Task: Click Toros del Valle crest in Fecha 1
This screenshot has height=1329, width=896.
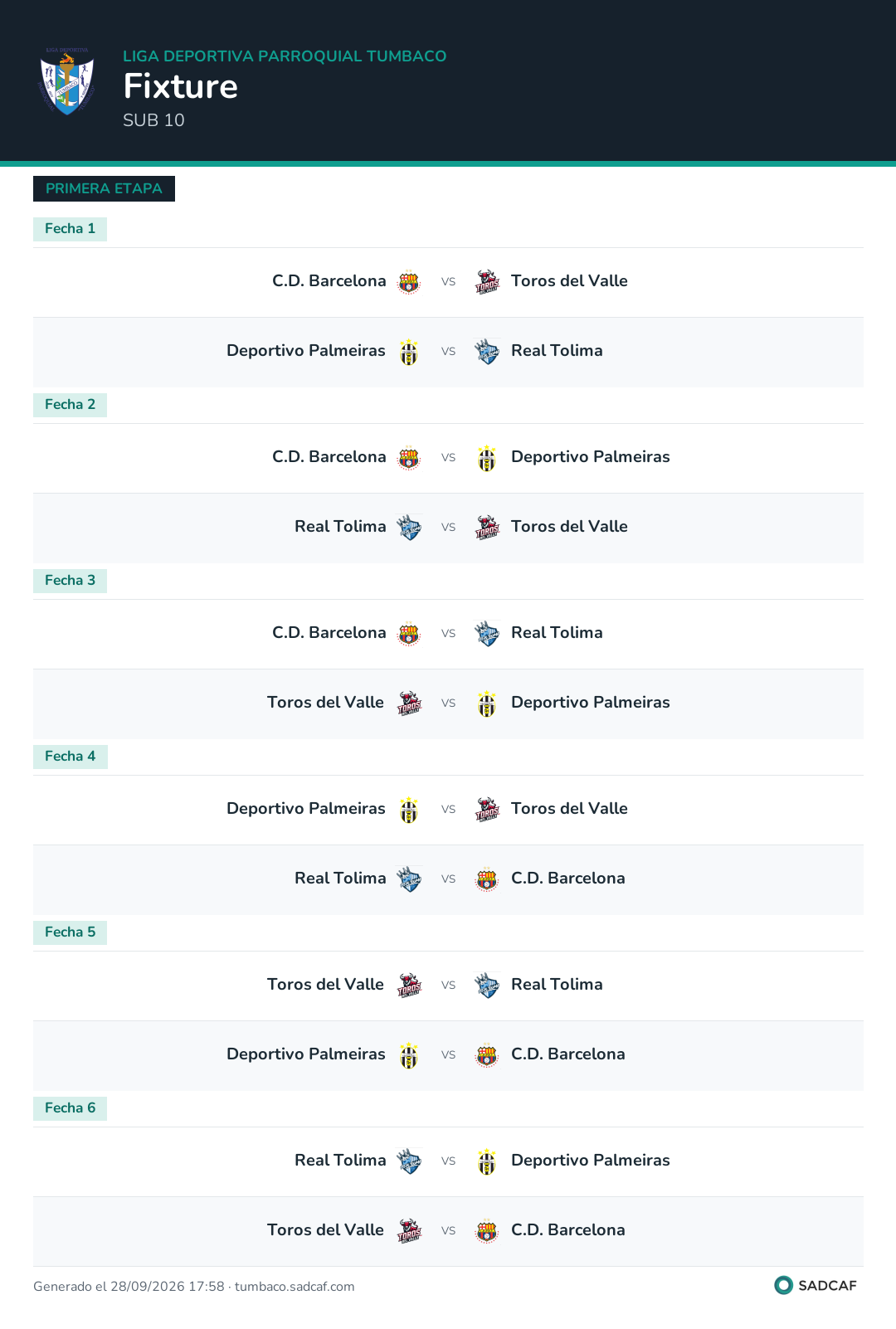Action: pos(487,282)
